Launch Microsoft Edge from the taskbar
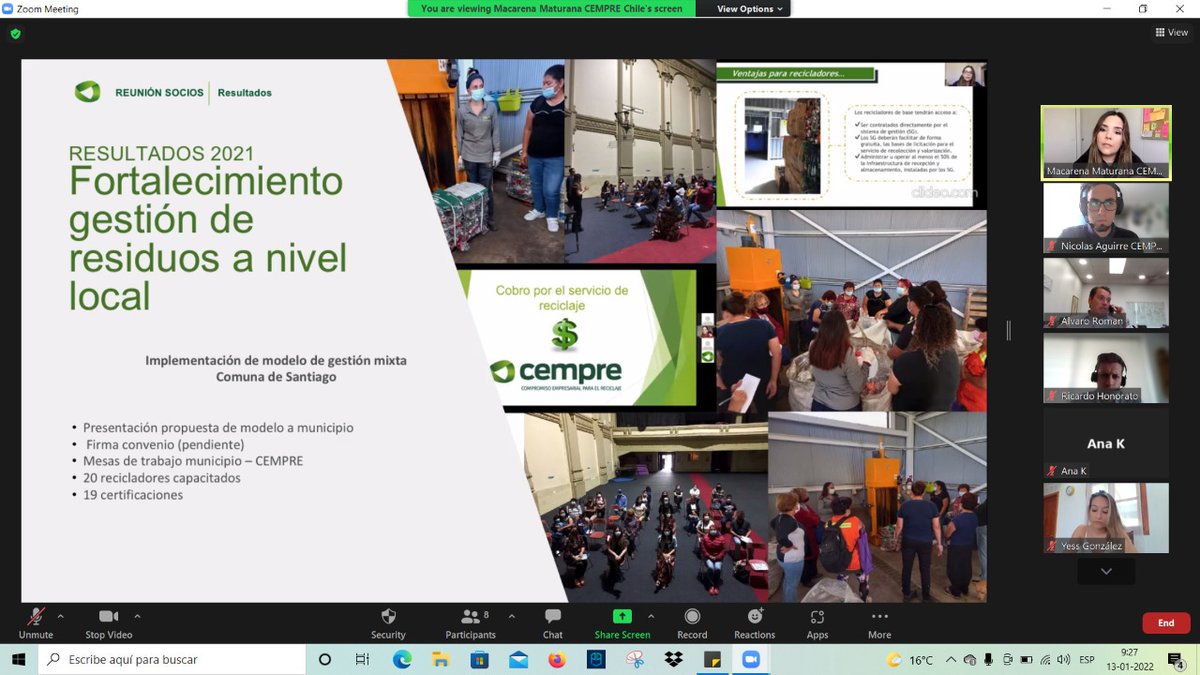1200x675 pixels. (402, 659)
